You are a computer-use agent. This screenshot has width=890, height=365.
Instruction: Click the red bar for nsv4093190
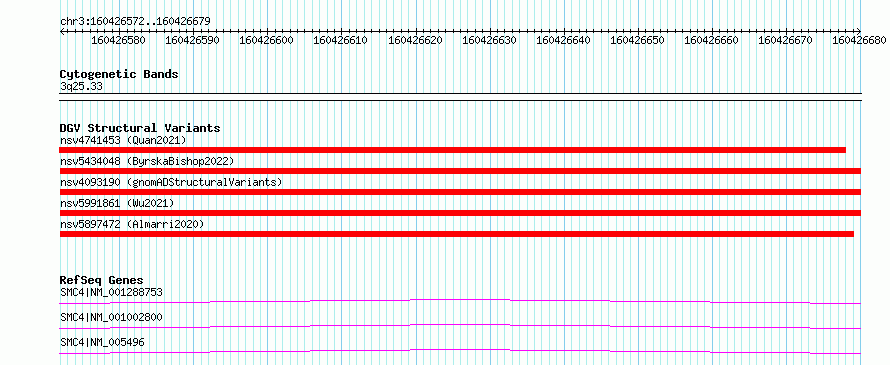point(460,192)
